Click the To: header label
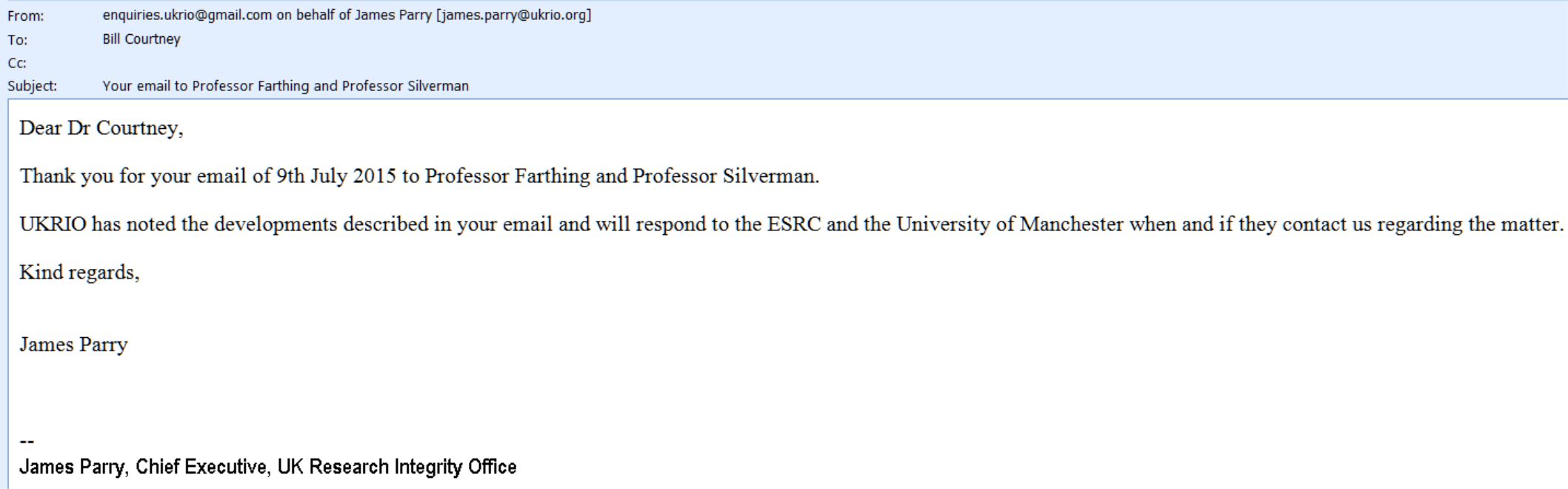 tap(18, 40)
